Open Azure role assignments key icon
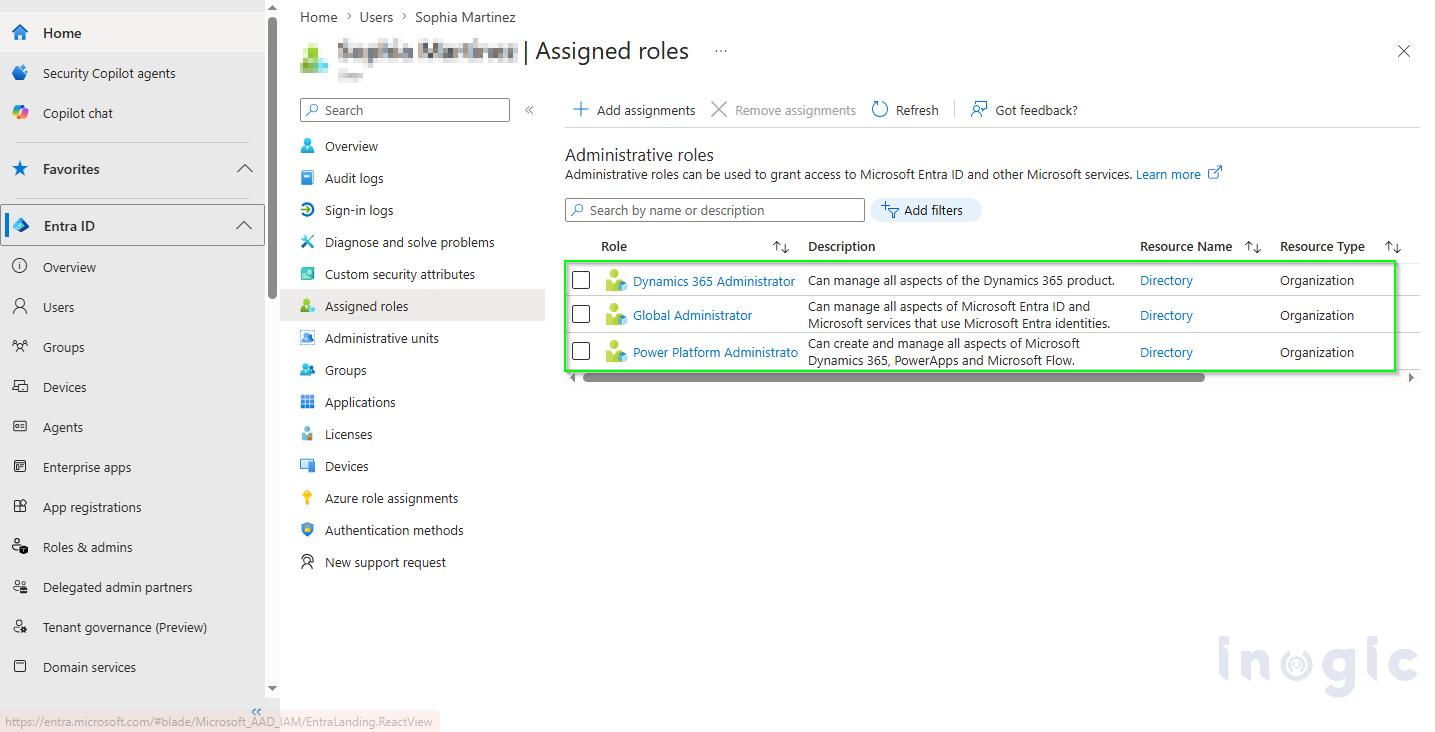This screenshot has width=1435, height=732. [308, 498]
